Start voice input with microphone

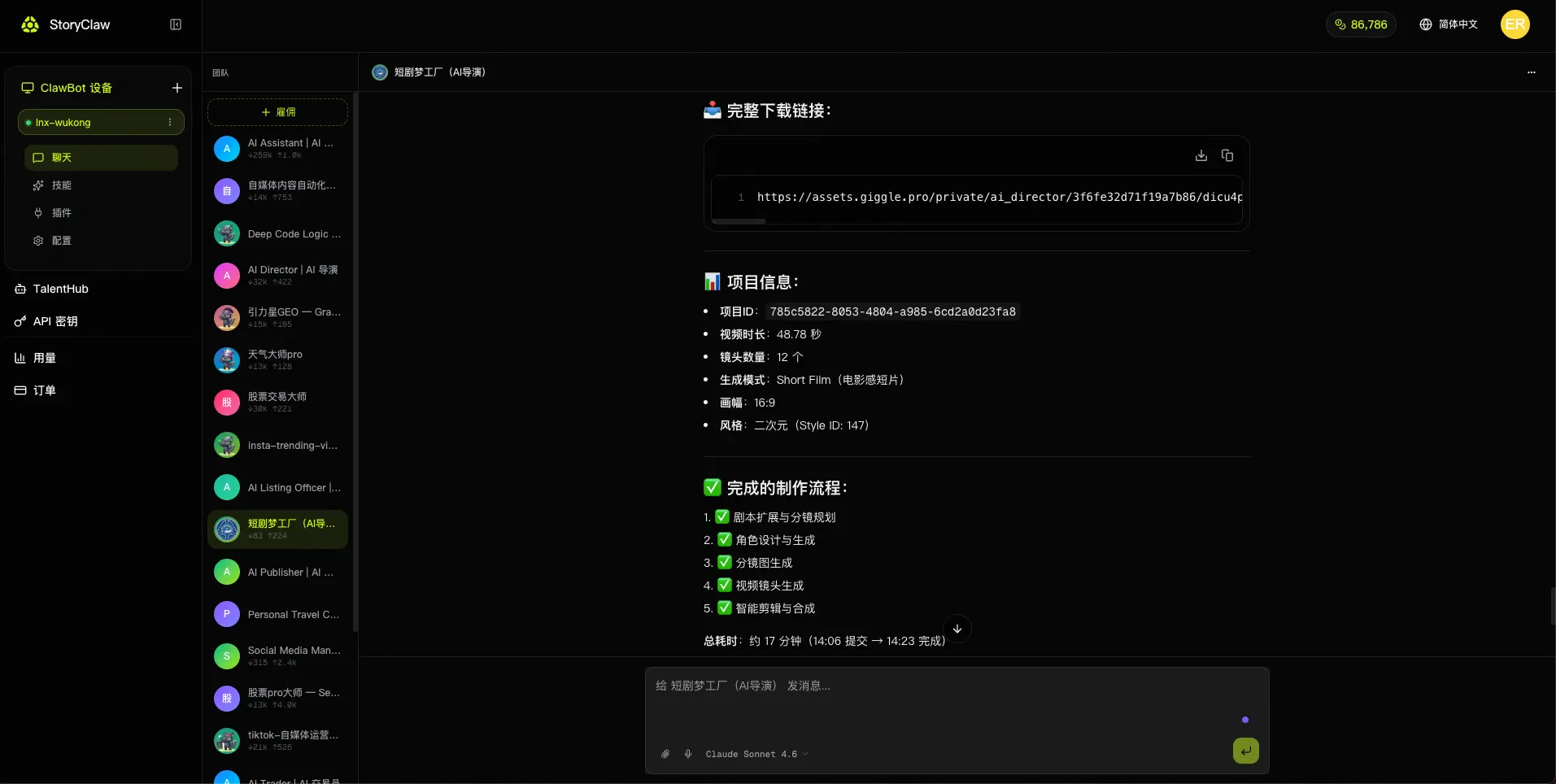(688, 754)
